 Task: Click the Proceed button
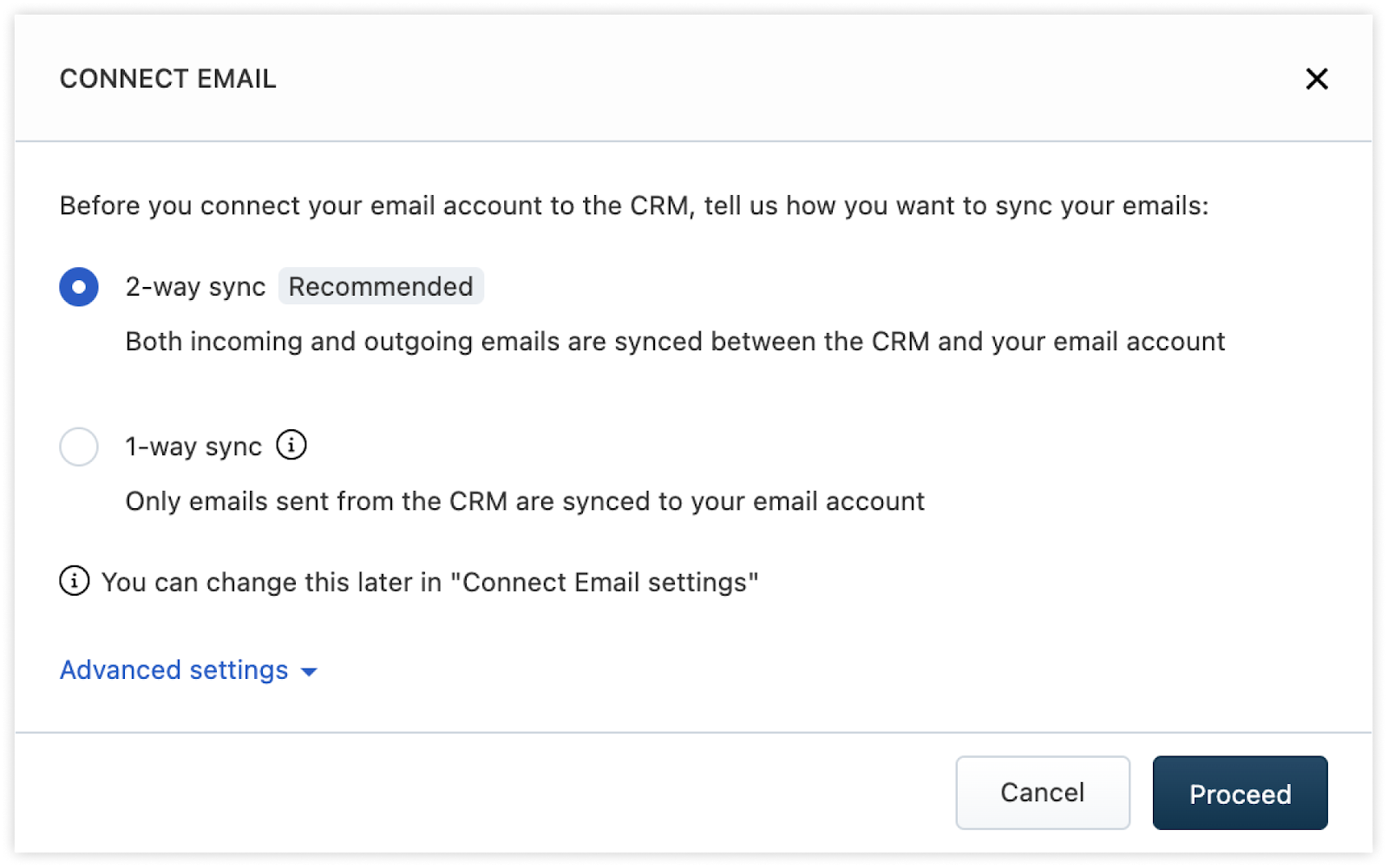[1240, 793]
